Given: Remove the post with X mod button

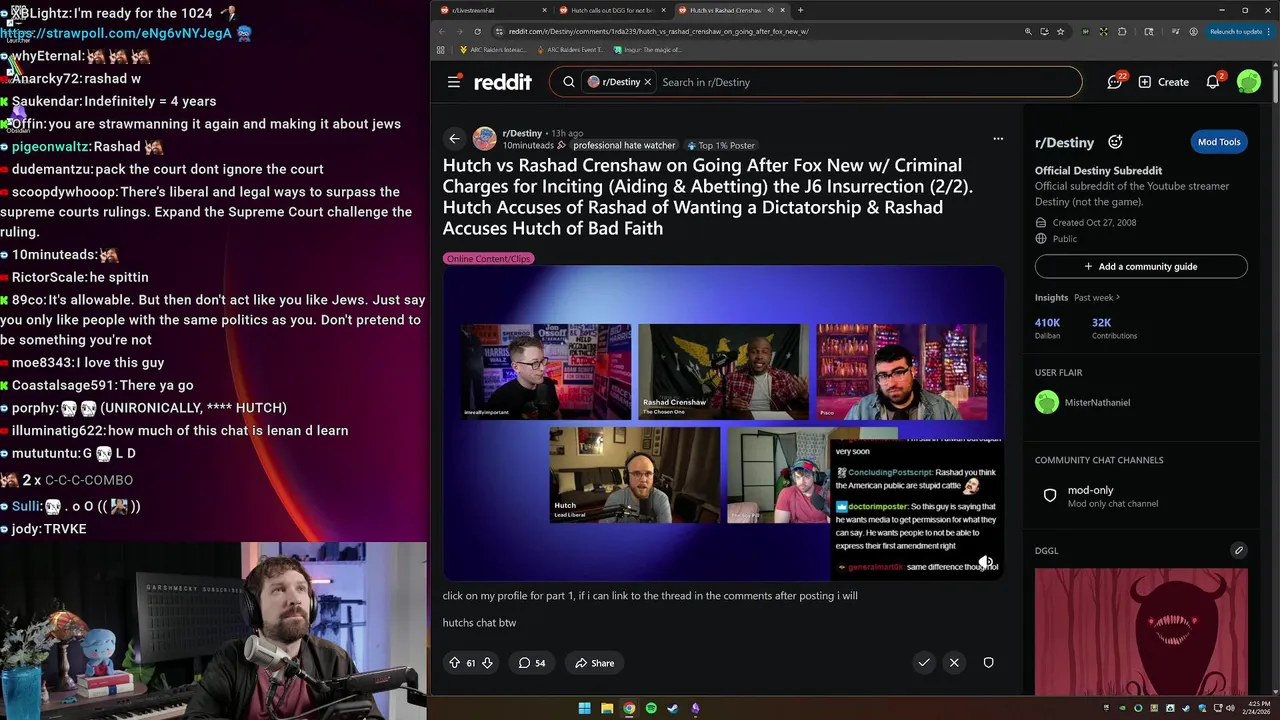Looking at the screenshot, I should coord(954,662).
